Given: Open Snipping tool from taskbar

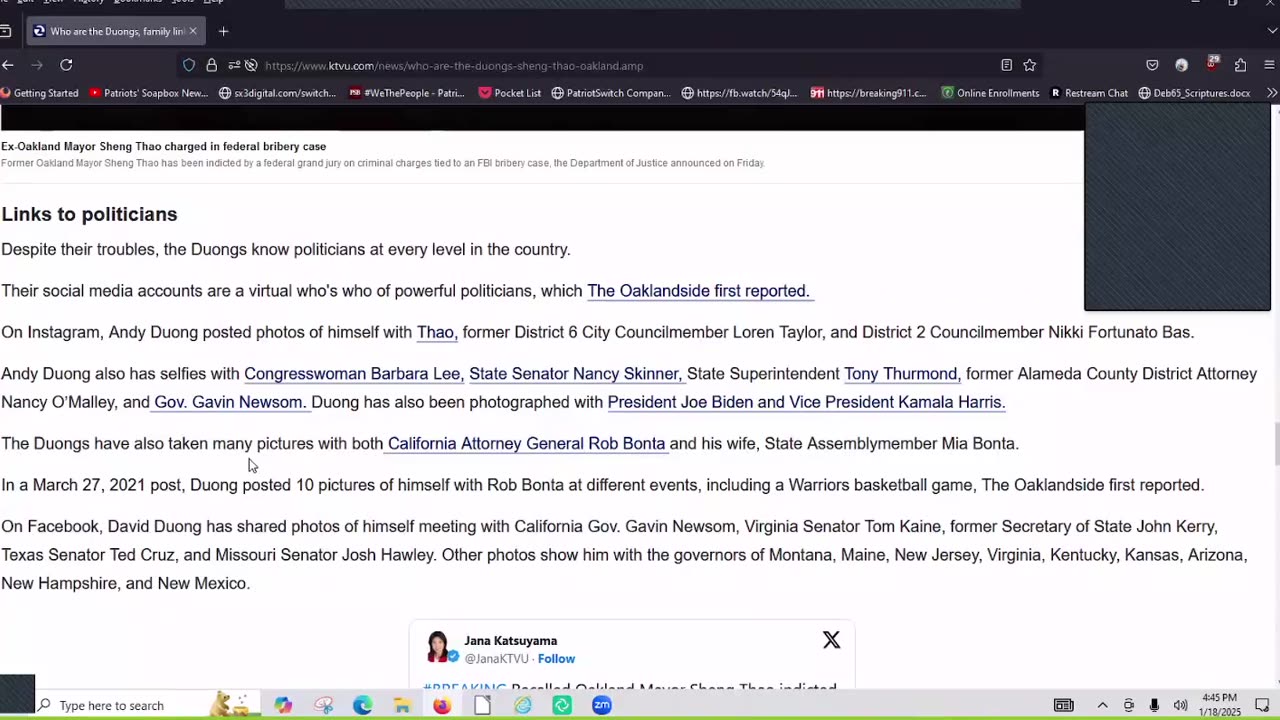Looking at the screenshot, I should point(323,705).
